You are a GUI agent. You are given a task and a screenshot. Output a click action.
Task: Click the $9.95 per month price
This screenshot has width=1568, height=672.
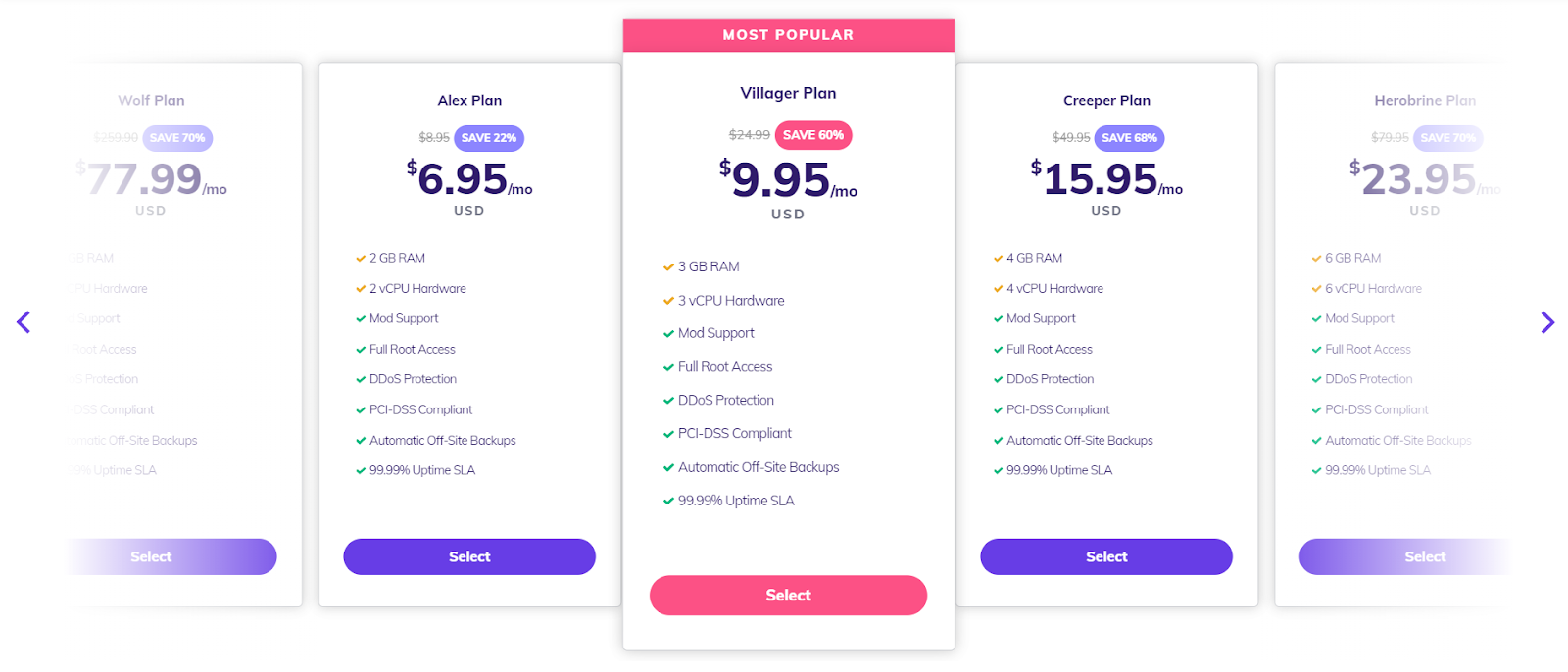788,179
